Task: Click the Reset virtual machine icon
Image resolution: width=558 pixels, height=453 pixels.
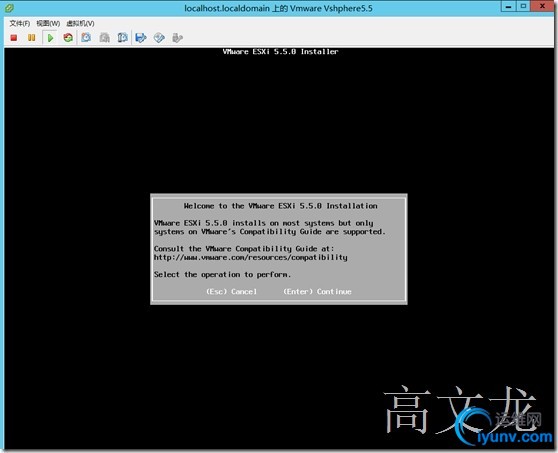Action: coord(68,38)
